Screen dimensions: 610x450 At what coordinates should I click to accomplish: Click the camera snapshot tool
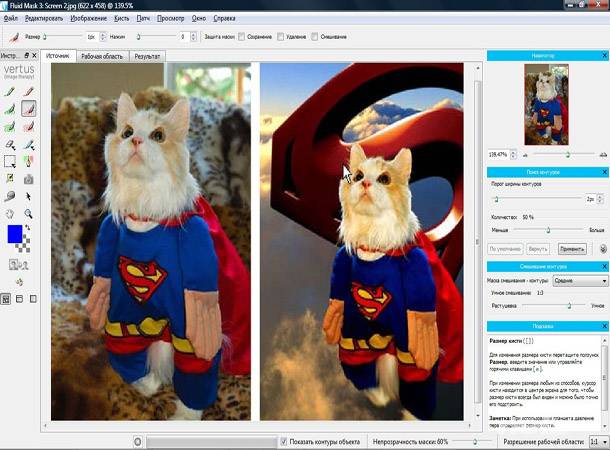point(28,179)
